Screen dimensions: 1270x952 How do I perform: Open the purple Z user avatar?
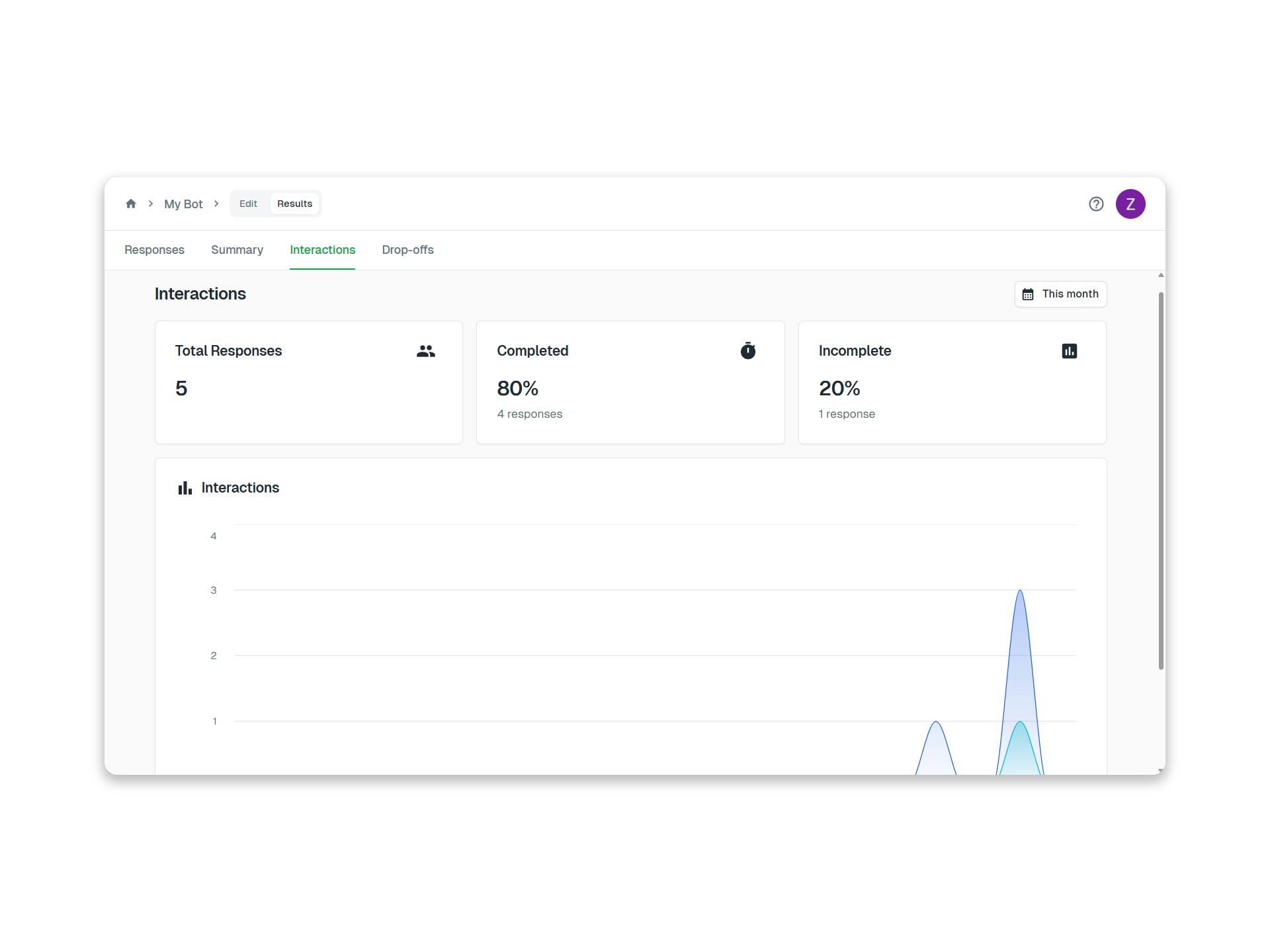pos(1130,204)
